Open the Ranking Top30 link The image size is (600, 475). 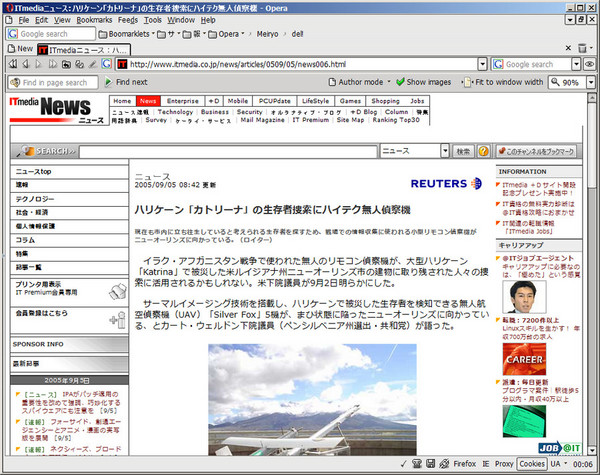[x=396, y=120]
